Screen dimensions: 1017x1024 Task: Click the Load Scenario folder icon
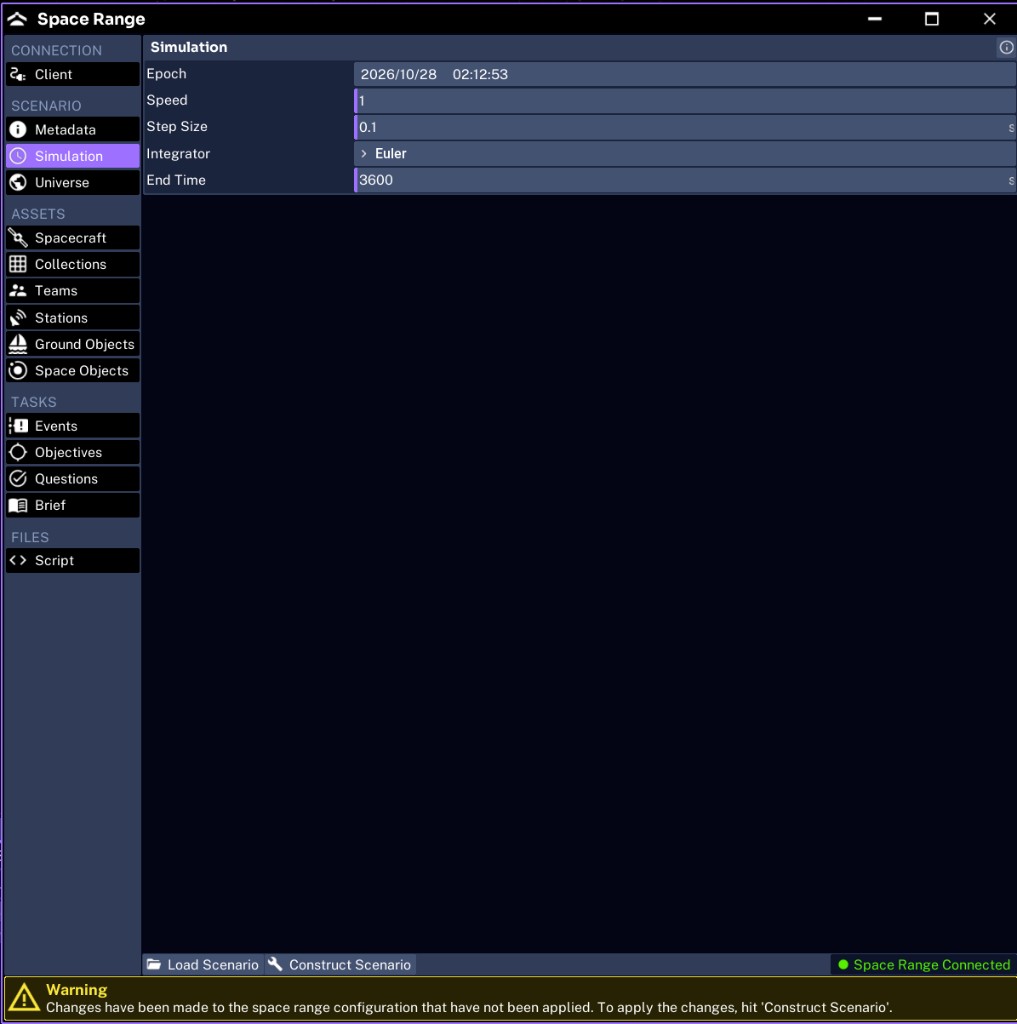click(x=153, y=964)
